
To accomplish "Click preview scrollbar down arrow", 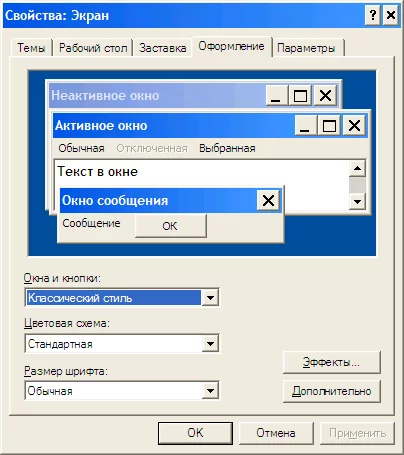I will pos(357,201).
